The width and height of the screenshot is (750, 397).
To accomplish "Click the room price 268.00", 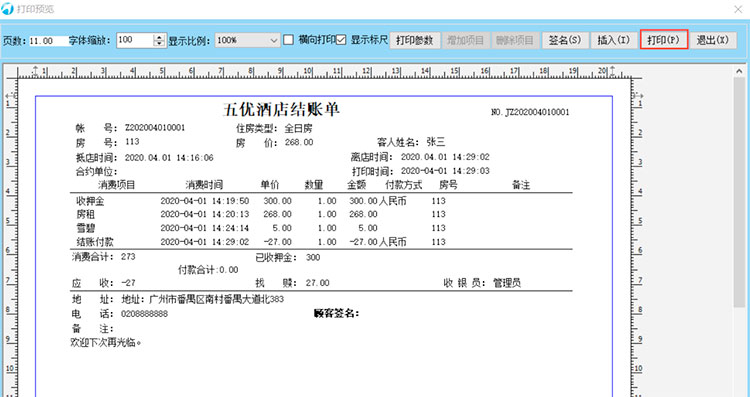I will (299, 142).
